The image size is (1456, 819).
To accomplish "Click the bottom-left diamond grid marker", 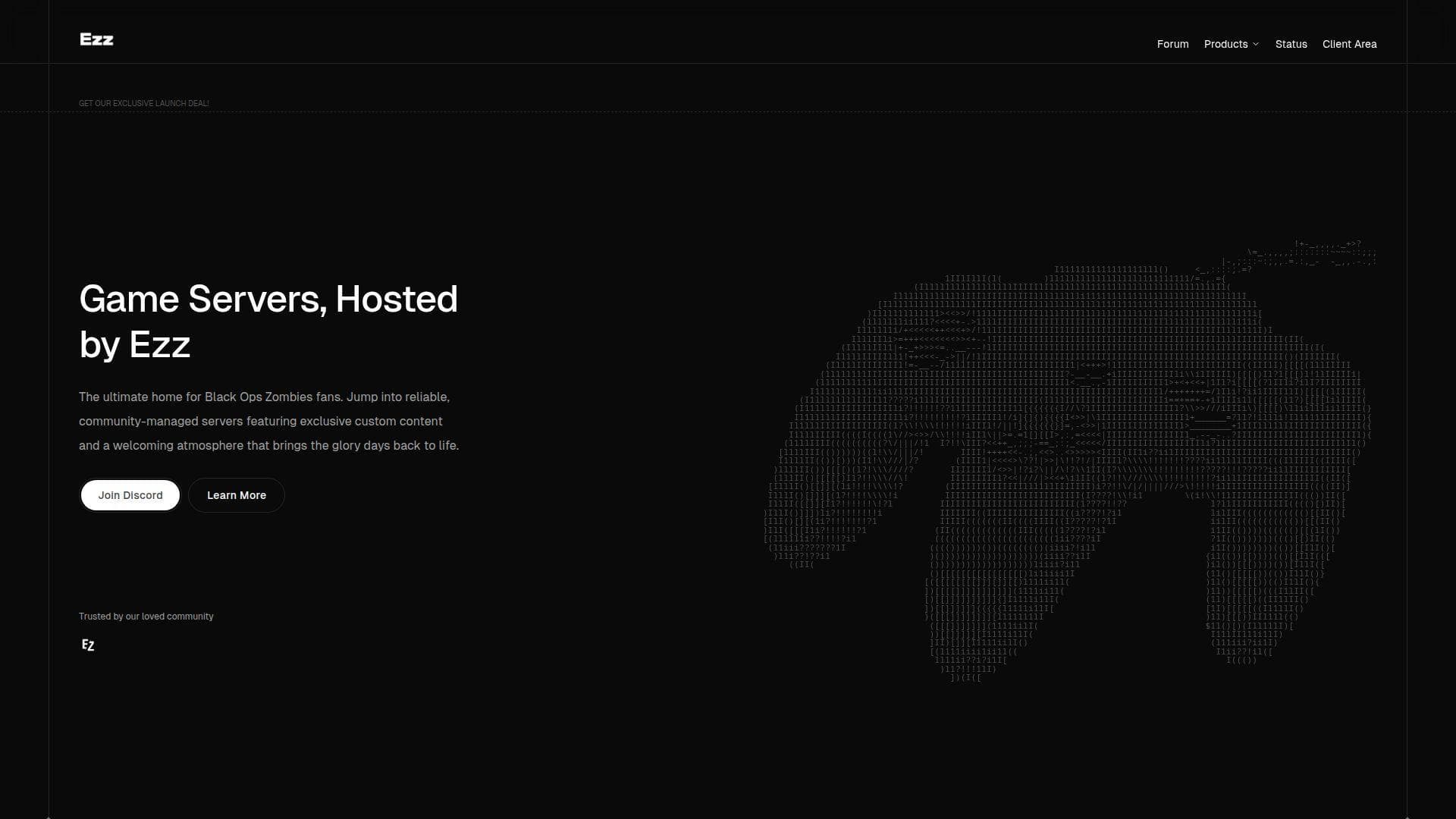I will 49,817.
